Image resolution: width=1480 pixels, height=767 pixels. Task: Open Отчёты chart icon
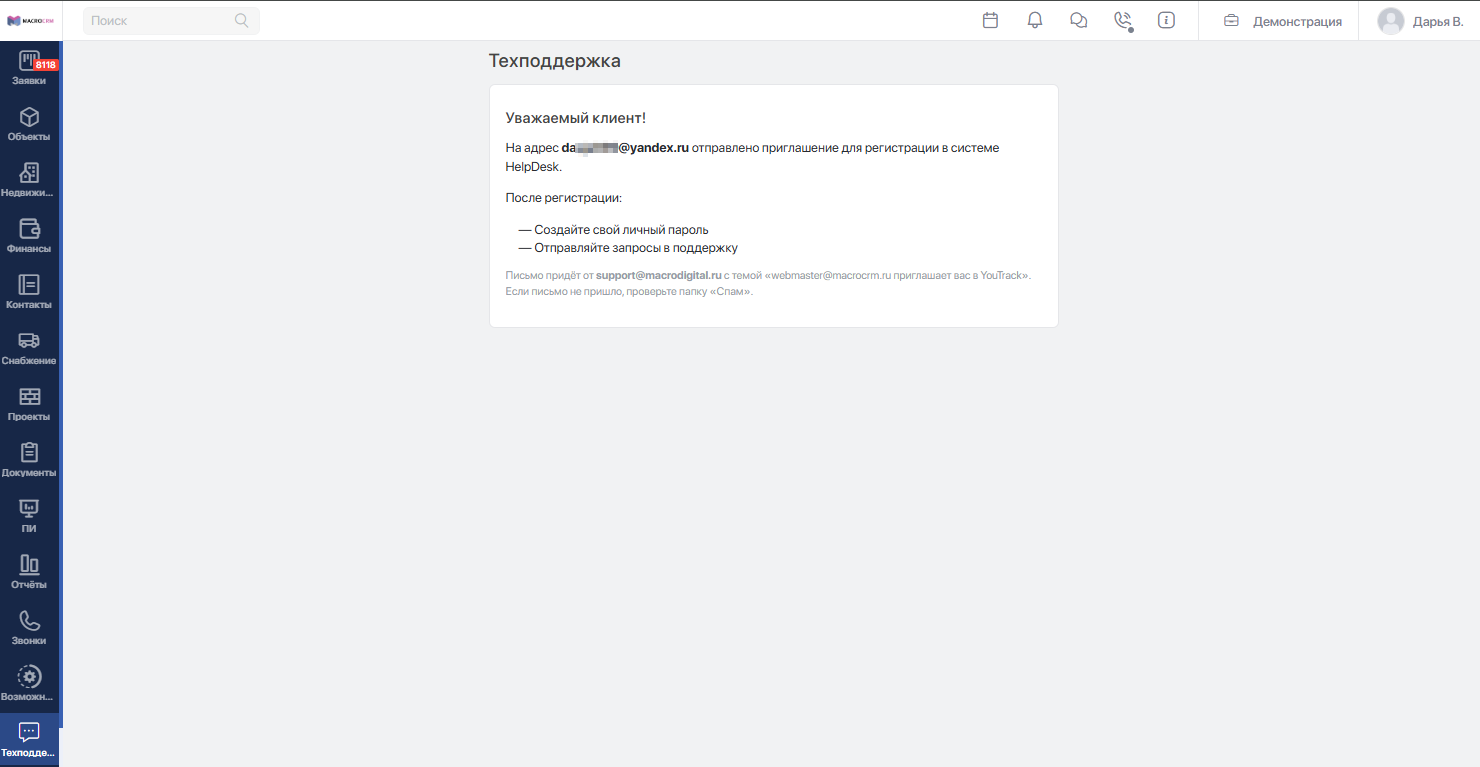coord(29,573)
